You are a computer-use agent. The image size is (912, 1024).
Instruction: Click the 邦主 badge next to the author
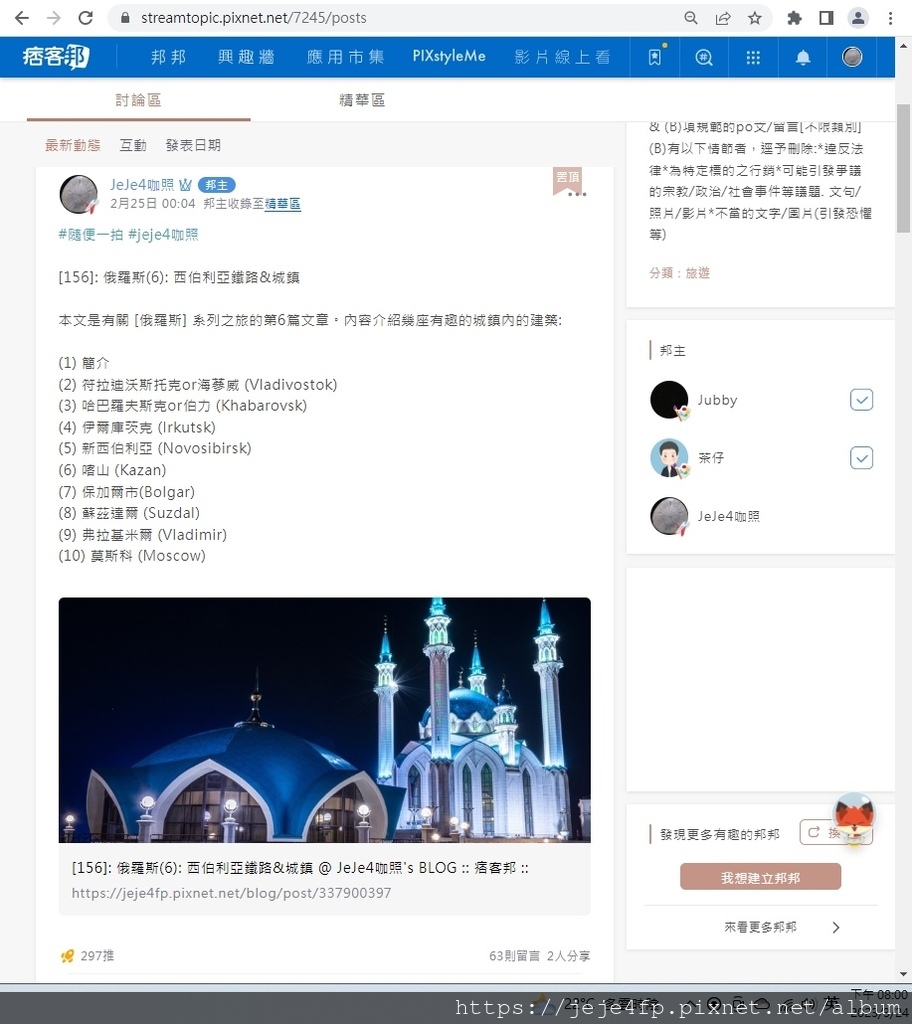click(217, 185)
